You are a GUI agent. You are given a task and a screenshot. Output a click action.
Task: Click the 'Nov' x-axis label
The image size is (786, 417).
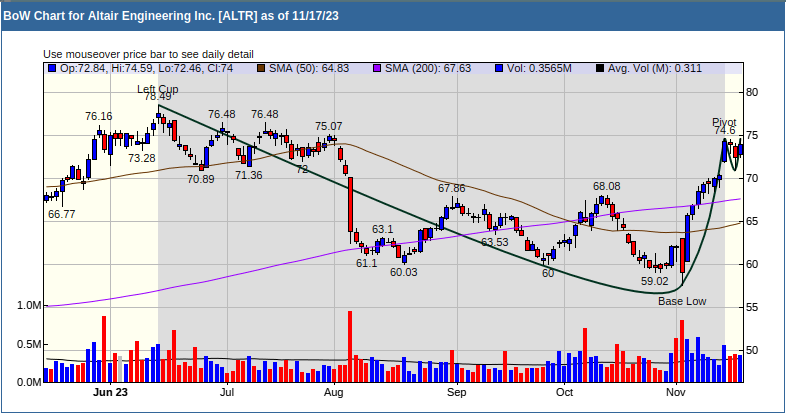tap(676, 392)
